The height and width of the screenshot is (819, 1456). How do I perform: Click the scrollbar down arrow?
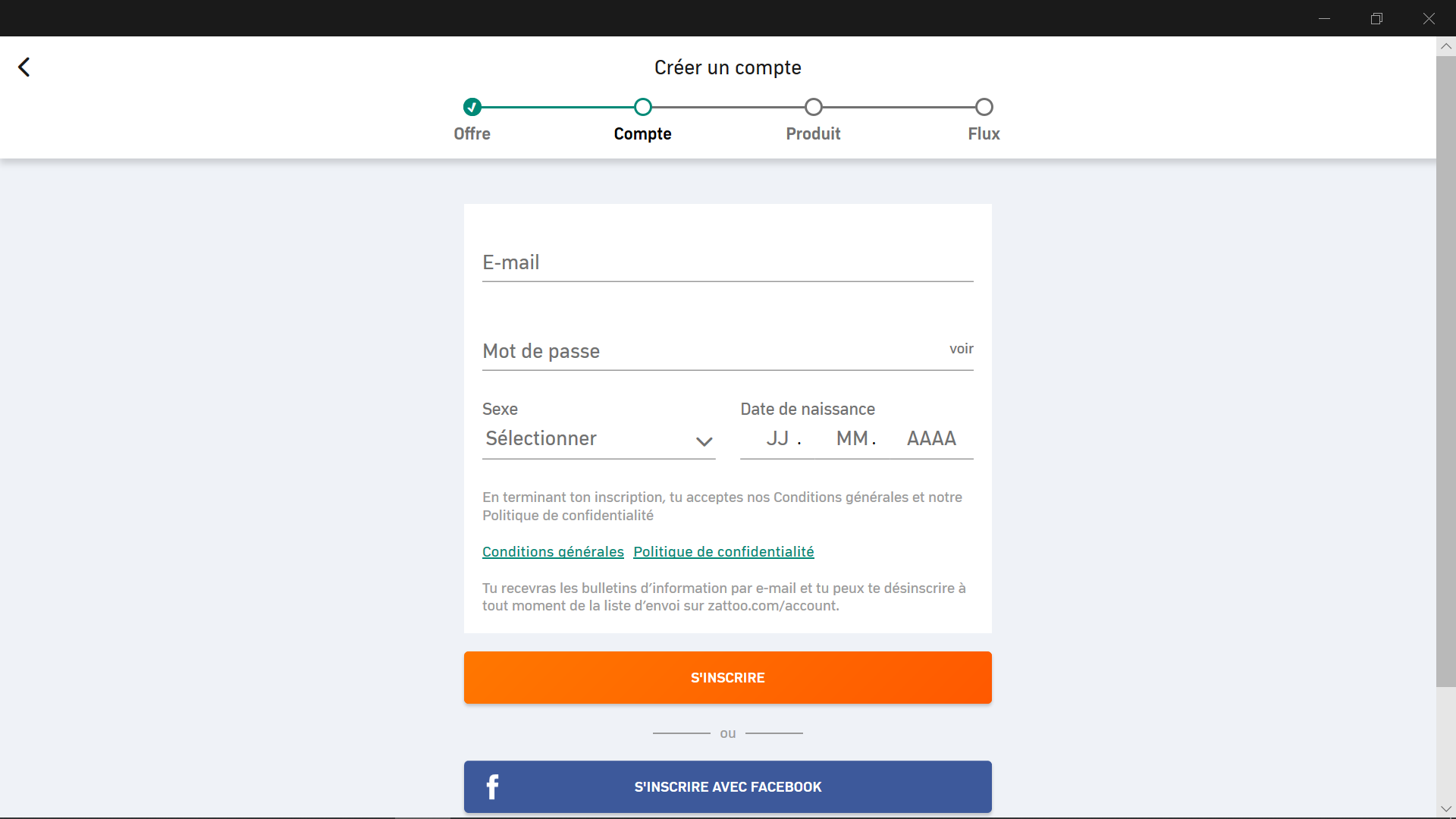point(1447,808)
